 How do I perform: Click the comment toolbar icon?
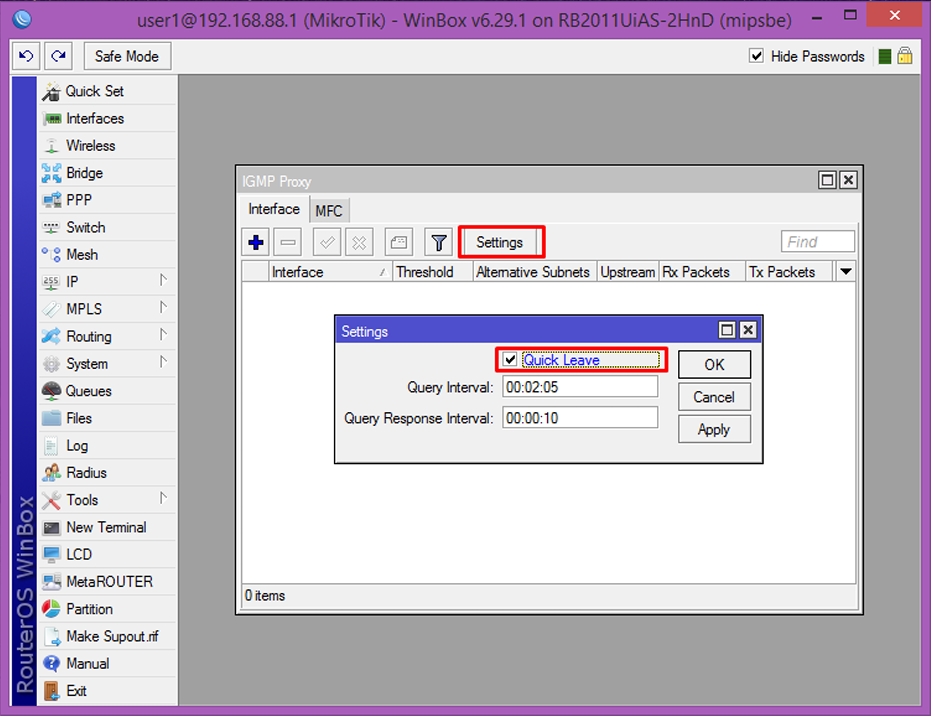[x=398, y=242]
